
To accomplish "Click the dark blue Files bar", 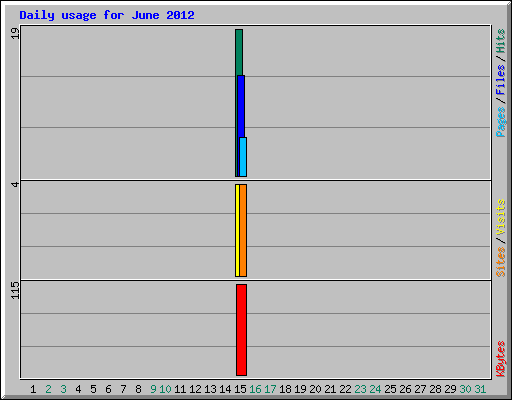I will pyautogui.click(x=241, y=106).
